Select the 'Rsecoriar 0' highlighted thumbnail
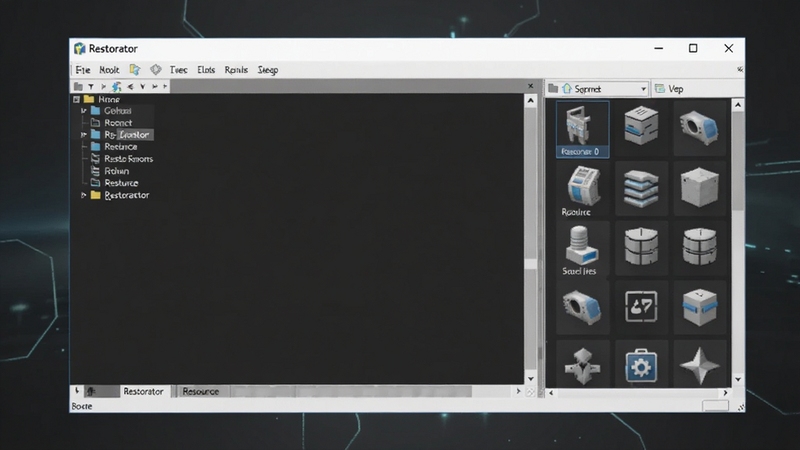Viewport: 800px width, 450px height. coord(582,129)
